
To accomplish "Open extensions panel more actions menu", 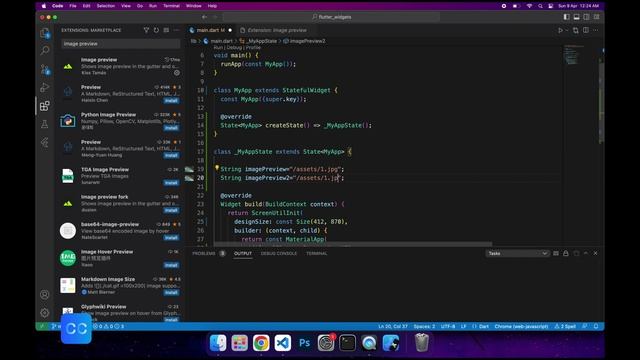I will coord(176,30).
